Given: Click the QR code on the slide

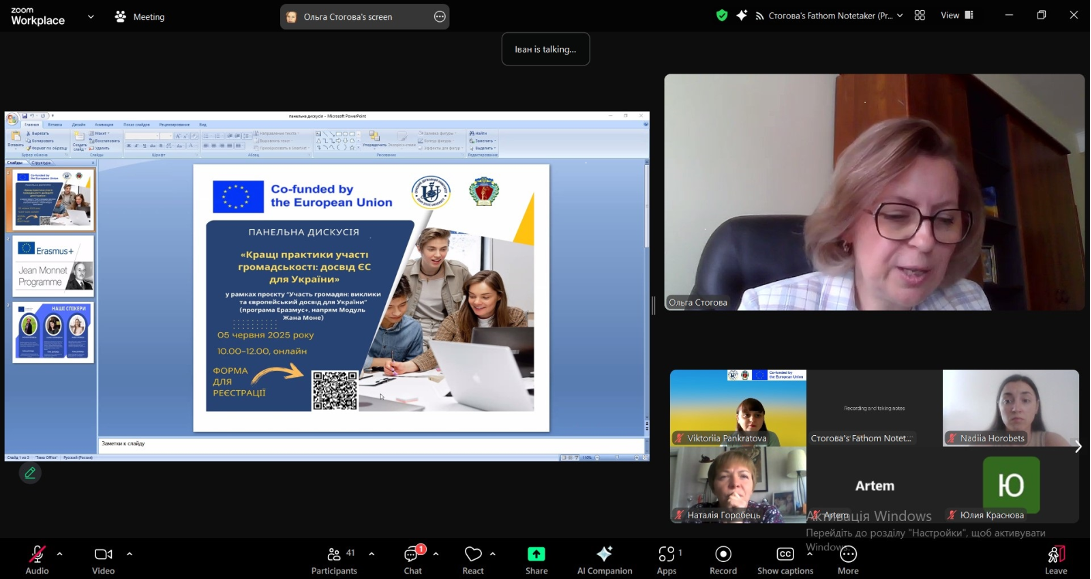Looking at the screenshot, I should 335,390.
